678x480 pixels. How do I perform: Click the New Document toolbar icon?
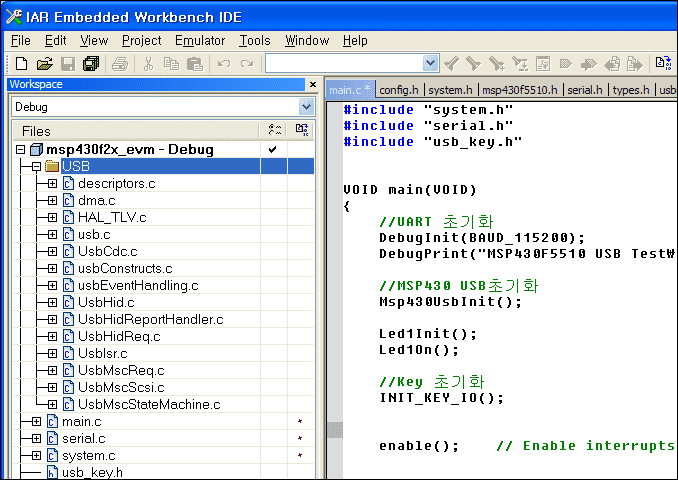click(21, 64)
